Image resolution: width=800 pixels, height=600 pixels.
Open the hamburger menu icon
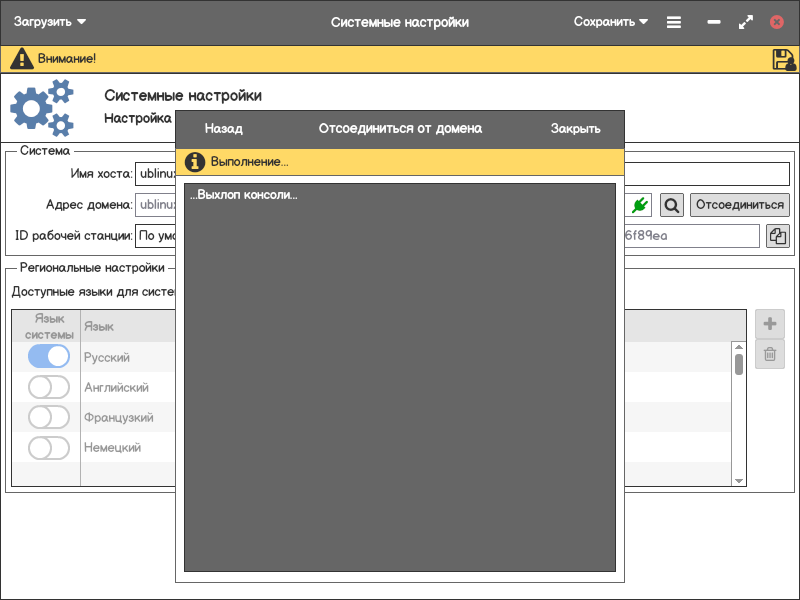point(674,22)
